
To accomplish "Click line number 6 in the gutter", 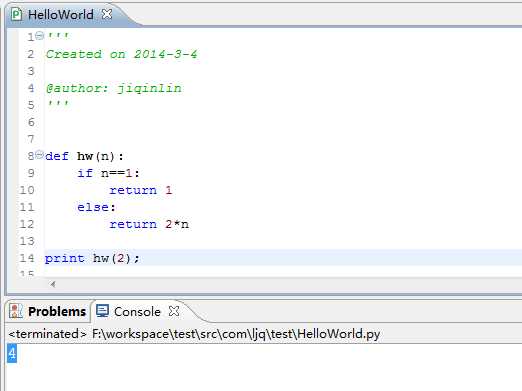I will click(x=31, y=122).
